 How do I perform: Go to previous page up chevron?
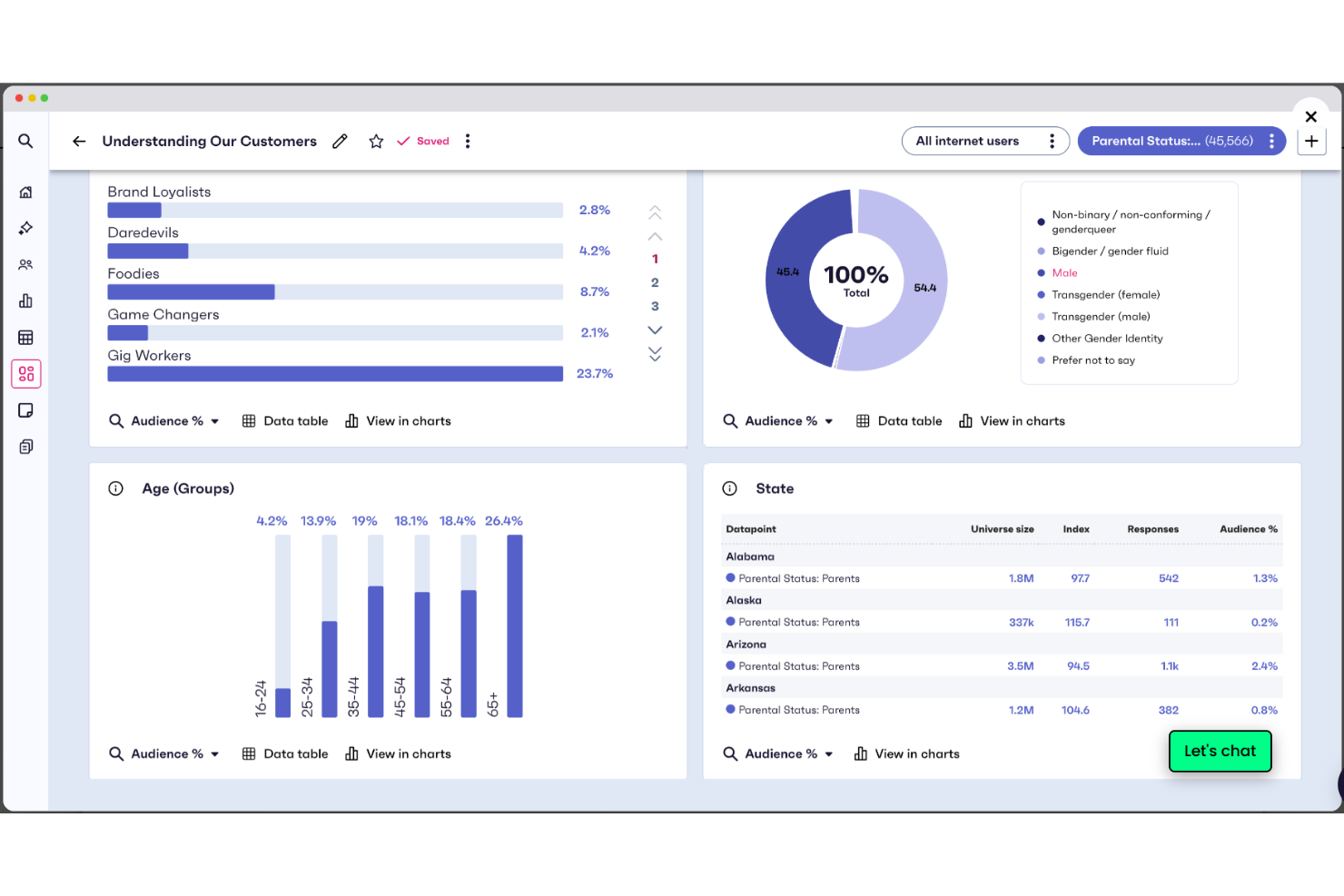[655, 236]
